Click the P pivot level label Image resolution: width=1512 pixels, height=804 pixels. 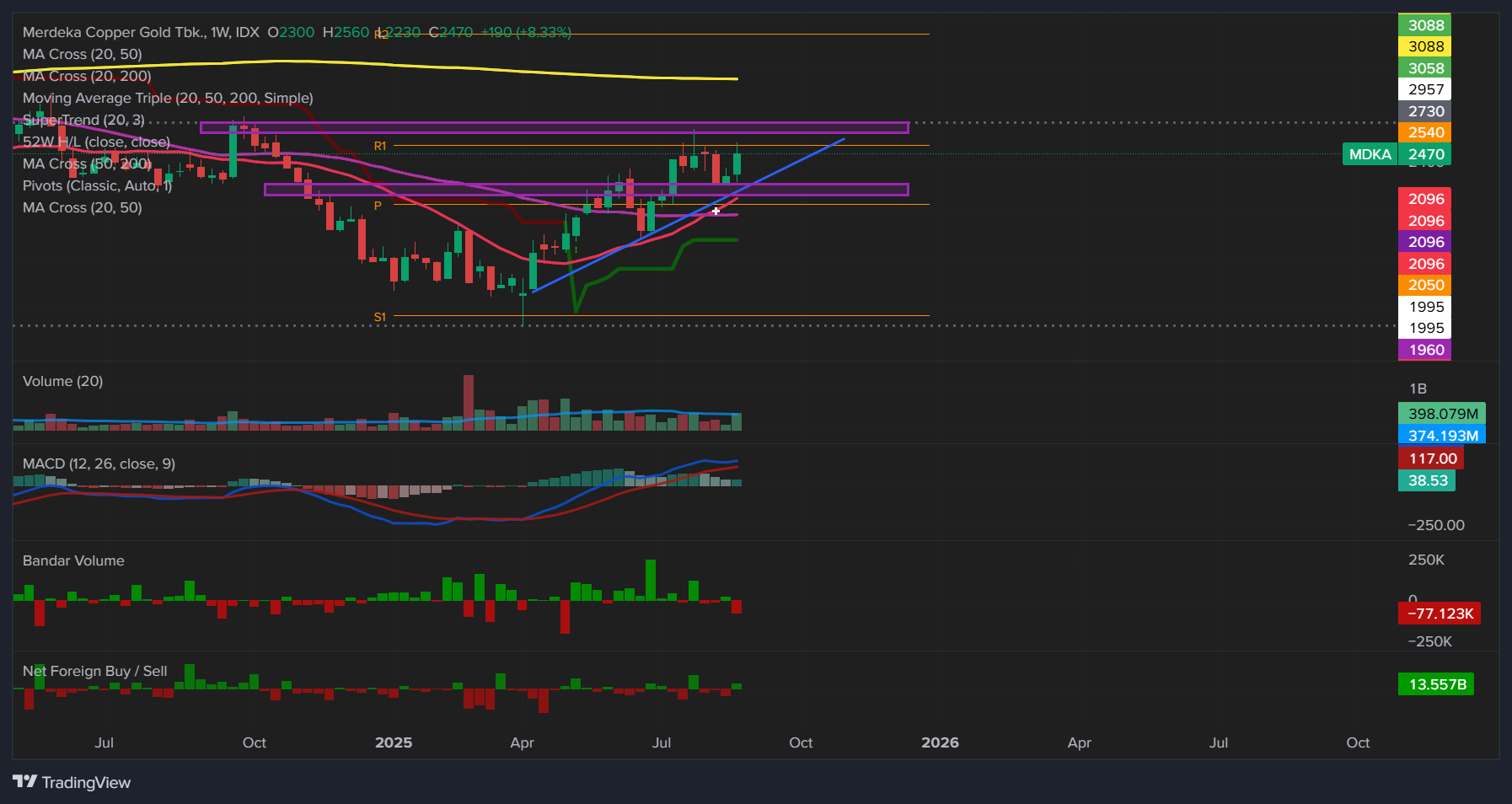coord(378,205)
